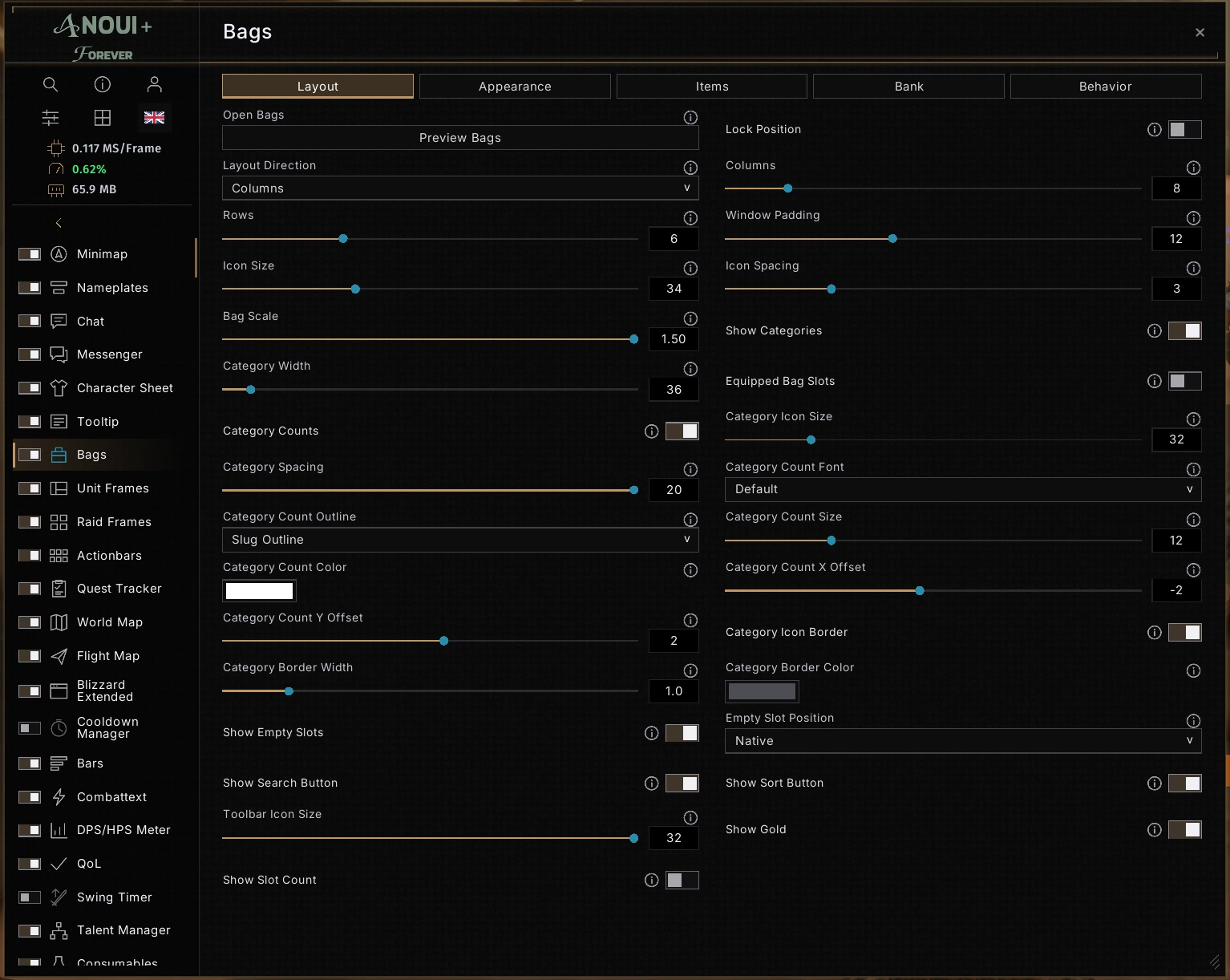Click the grid layout icon
Viewport: 1230px width, 980px height.
(103, 118)
